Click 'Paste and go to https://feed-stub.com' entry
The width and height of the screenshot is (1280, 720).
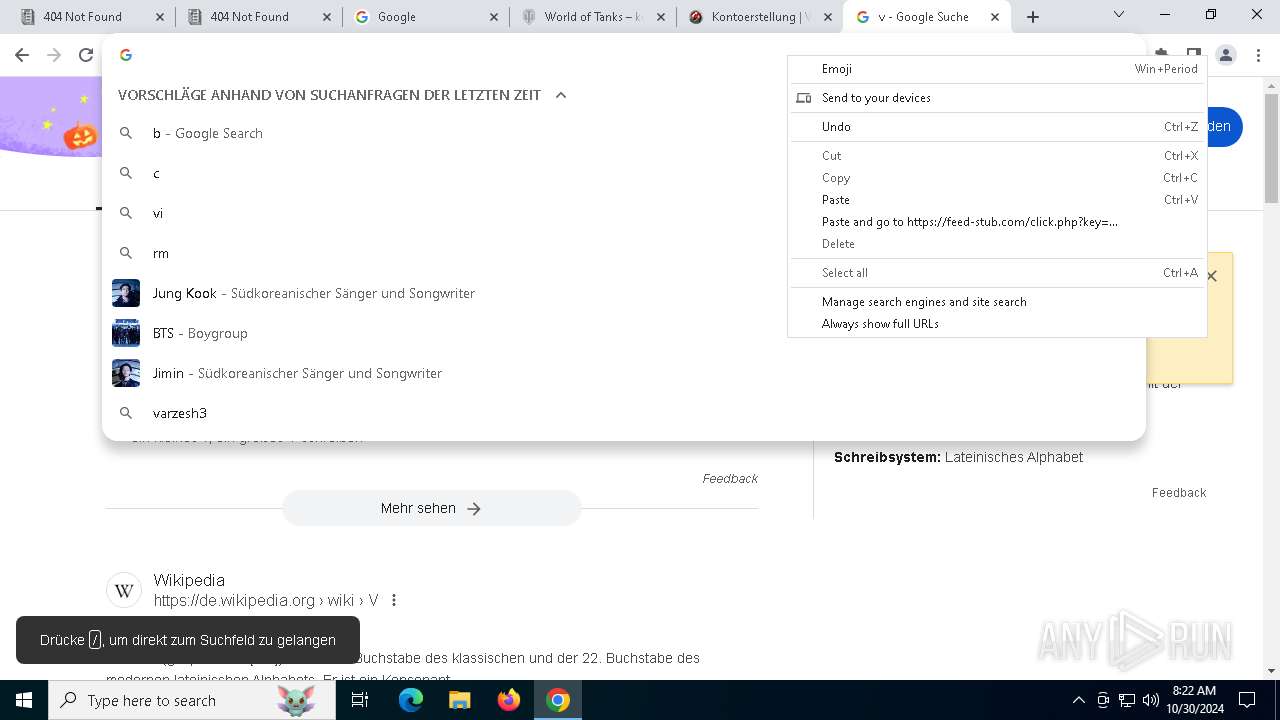tap(997, 222)
